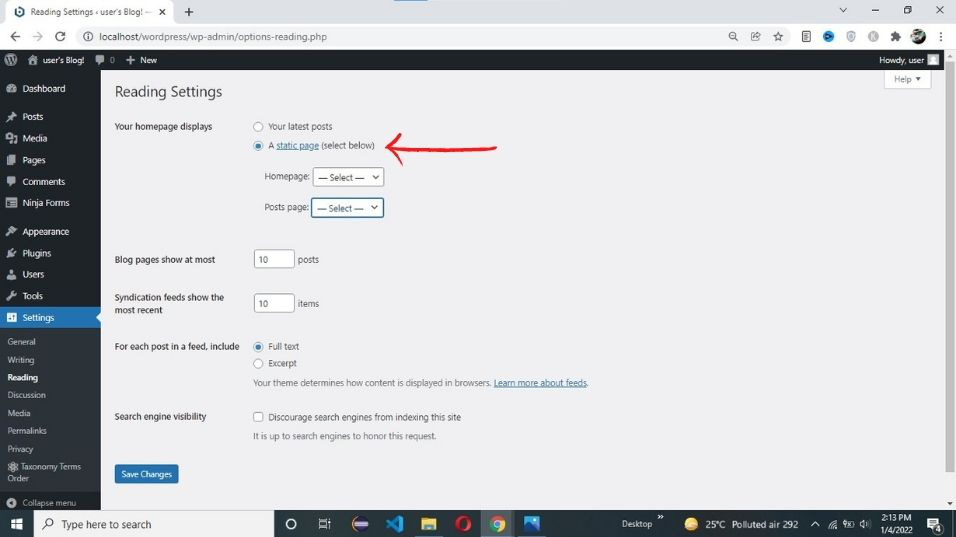Click the Blog pages show at most field
Viewport: 956px width, 537px height.
(x=274, y=259)
